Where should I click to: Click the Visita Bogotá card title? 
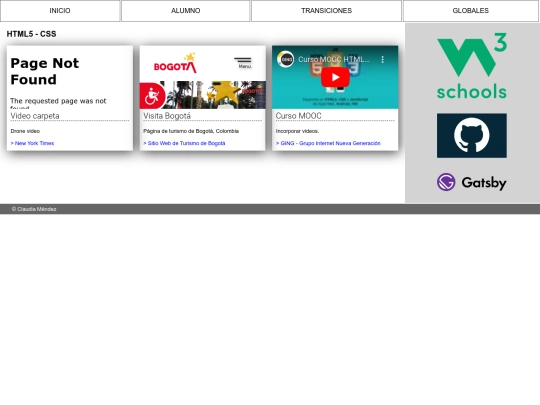click(x=167, y=116)
